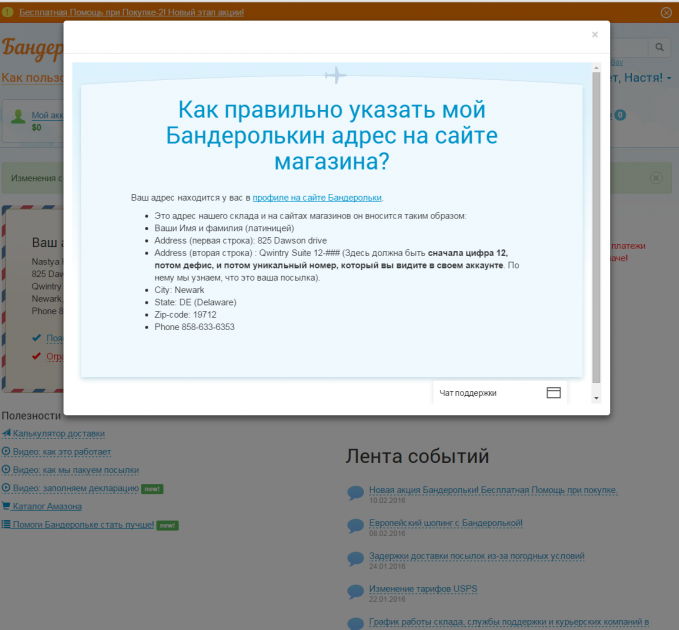The height and width of the screenshot is (630, 679).
Task: Close the modal dialog with the × button
Action: pos(595,35)
